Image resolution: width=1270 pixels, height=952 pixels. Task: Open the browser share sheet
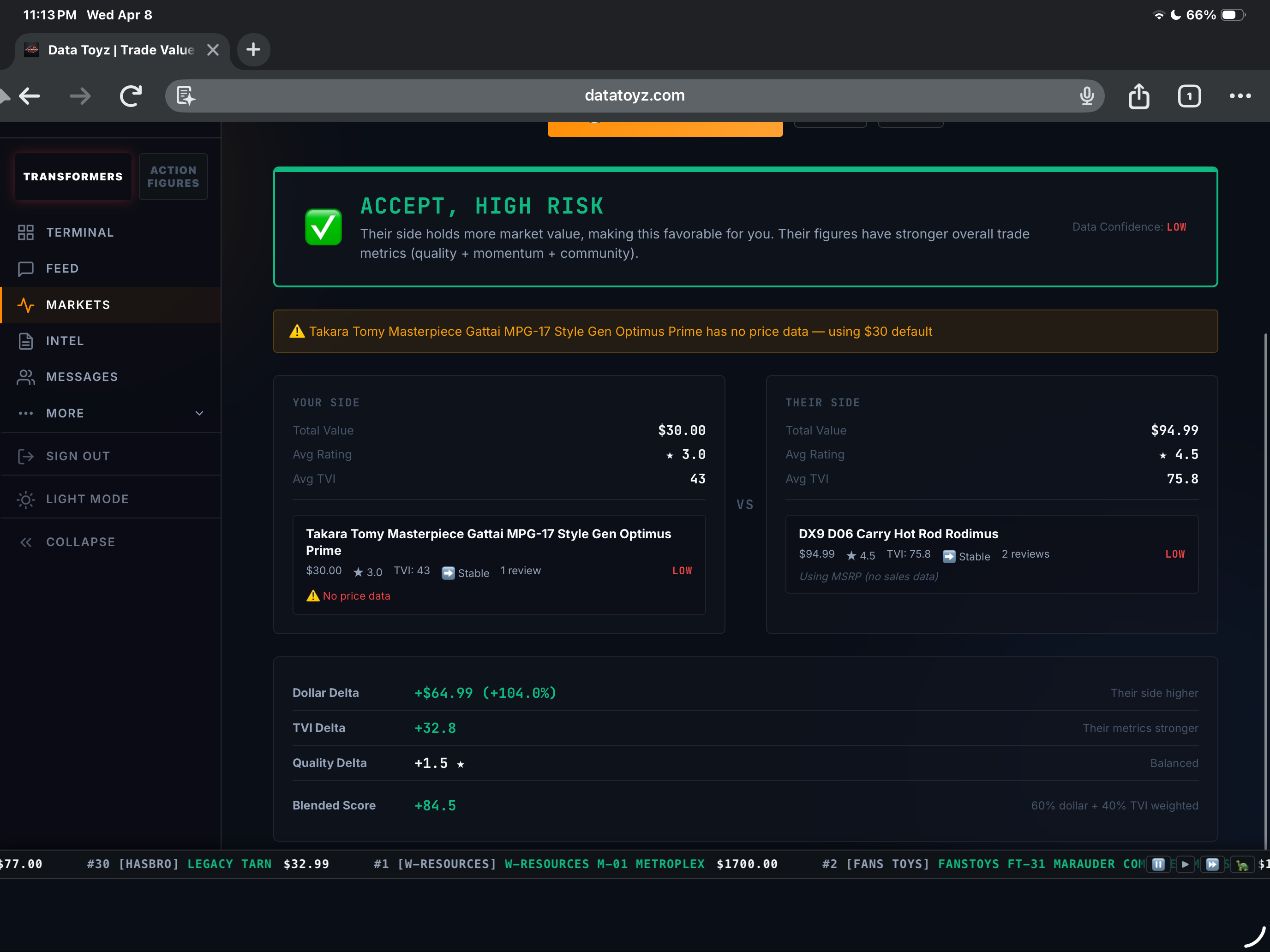[x=1138, y=96]
